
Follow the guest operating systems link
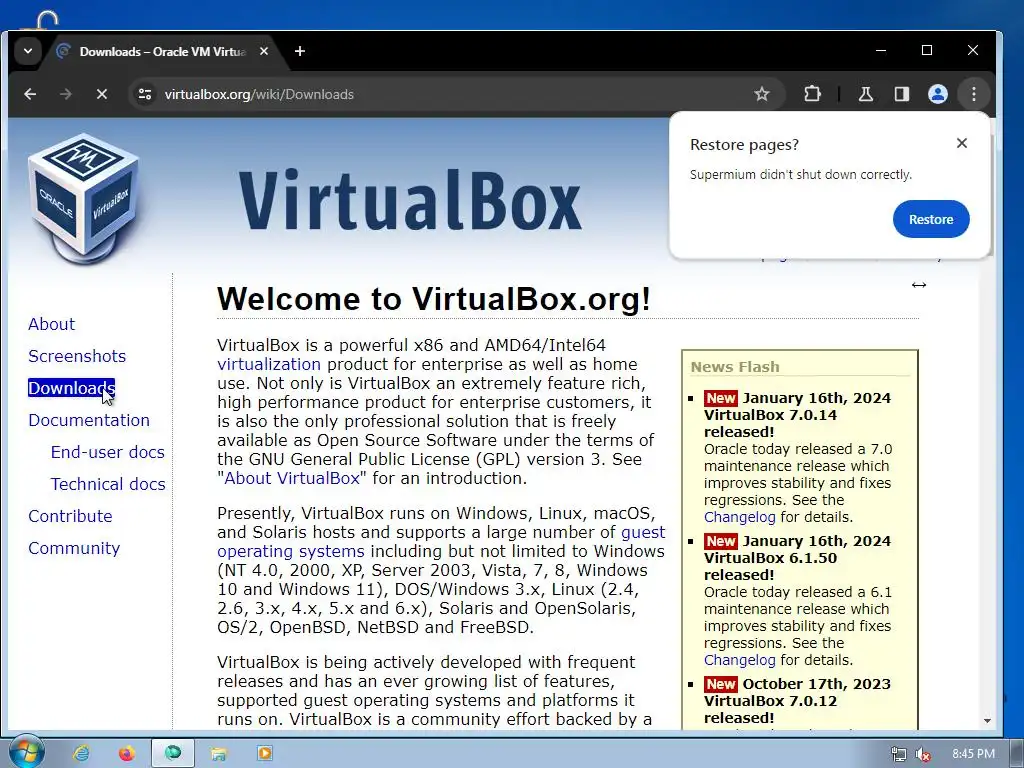tap(291, 551)
